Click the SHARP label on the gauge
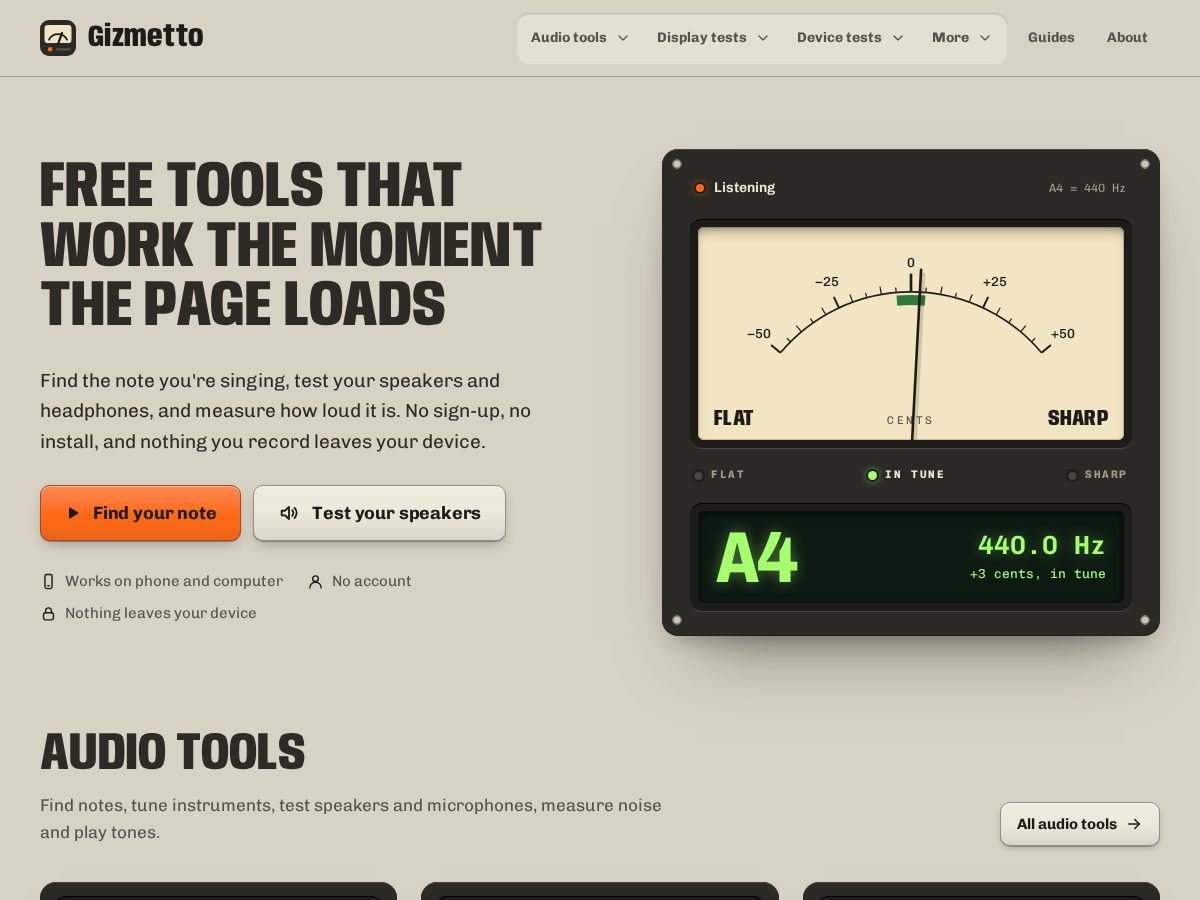Image resolution: width=1200 pixels, height=900 pixels. click(x=1078, y=418)
